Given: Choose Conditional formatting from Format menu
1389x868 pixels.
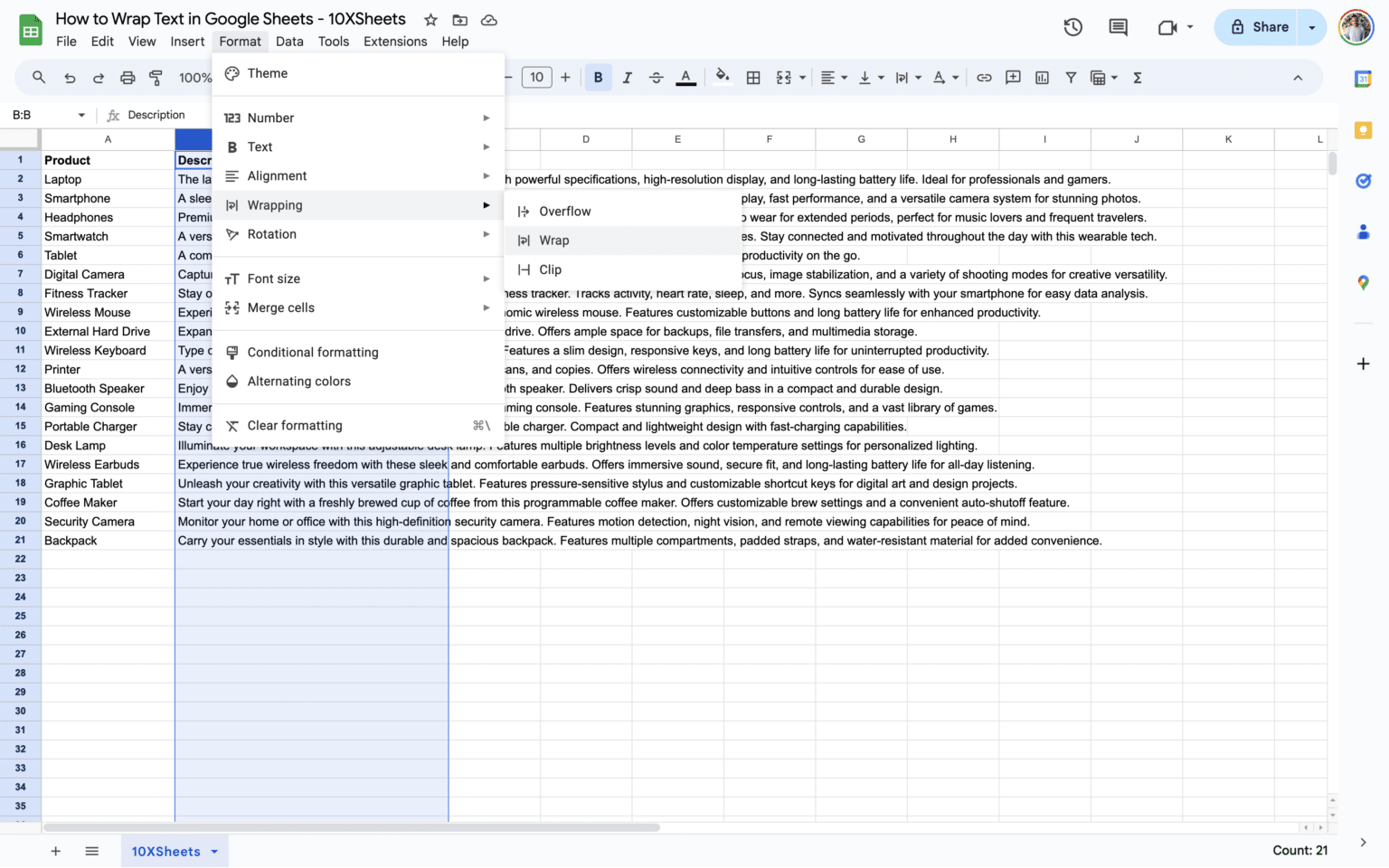Looking at the screenshot, I should coord(313,352).
